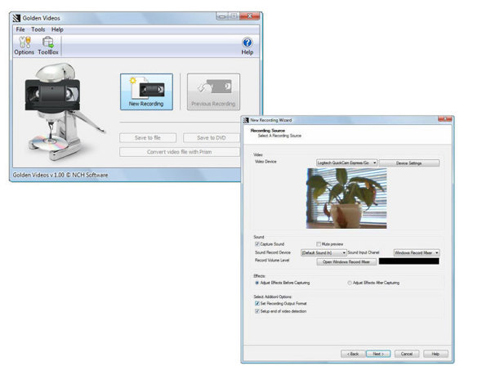Viewport: 500px width, 375px height.
Task: Click the Golden Videos title bar app icon
Action: click(x=17, y=18)
